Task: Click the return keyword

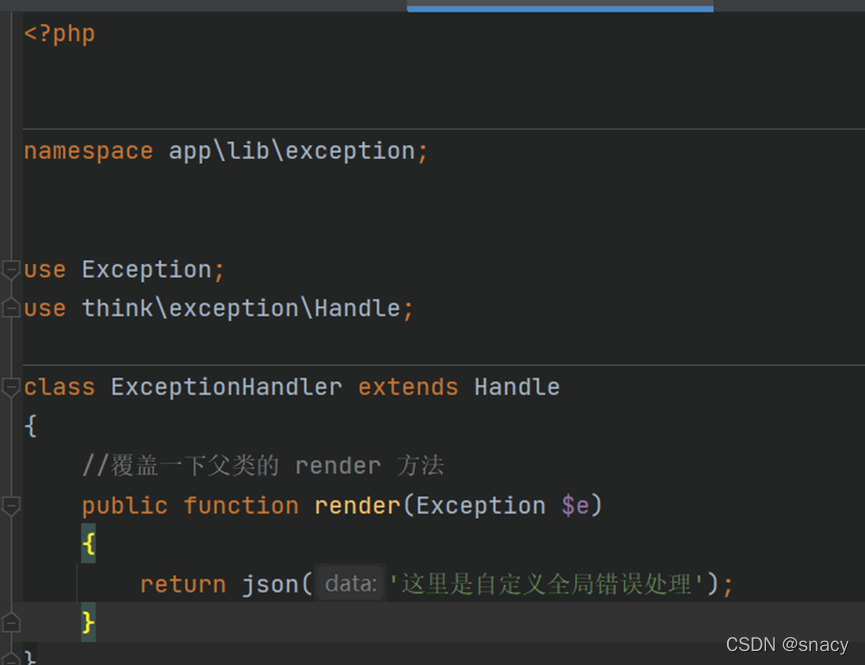Action: pos(183,584)
